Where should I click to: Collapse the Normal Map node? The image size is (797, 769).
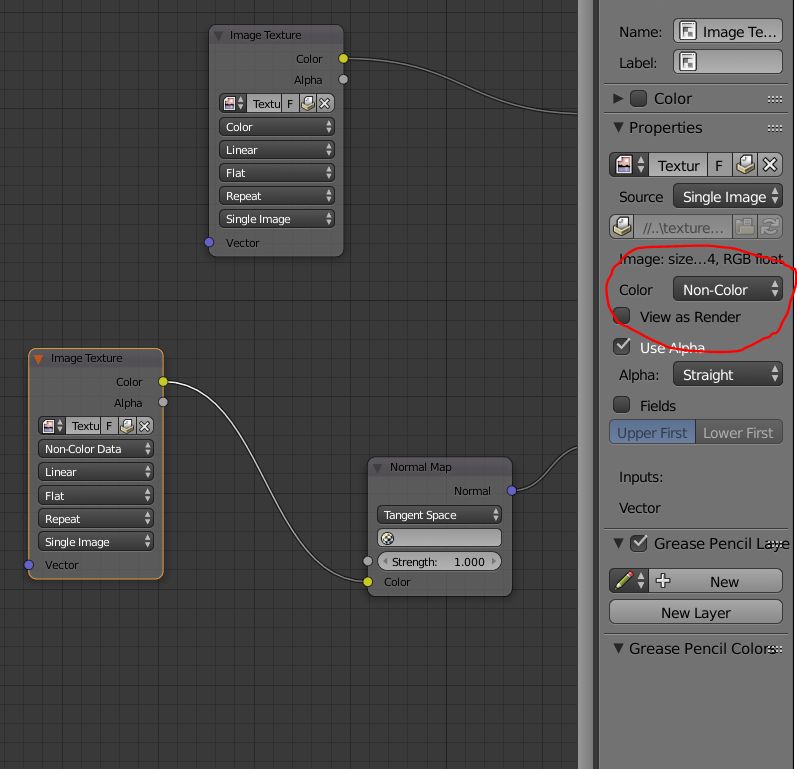(377, 468)
